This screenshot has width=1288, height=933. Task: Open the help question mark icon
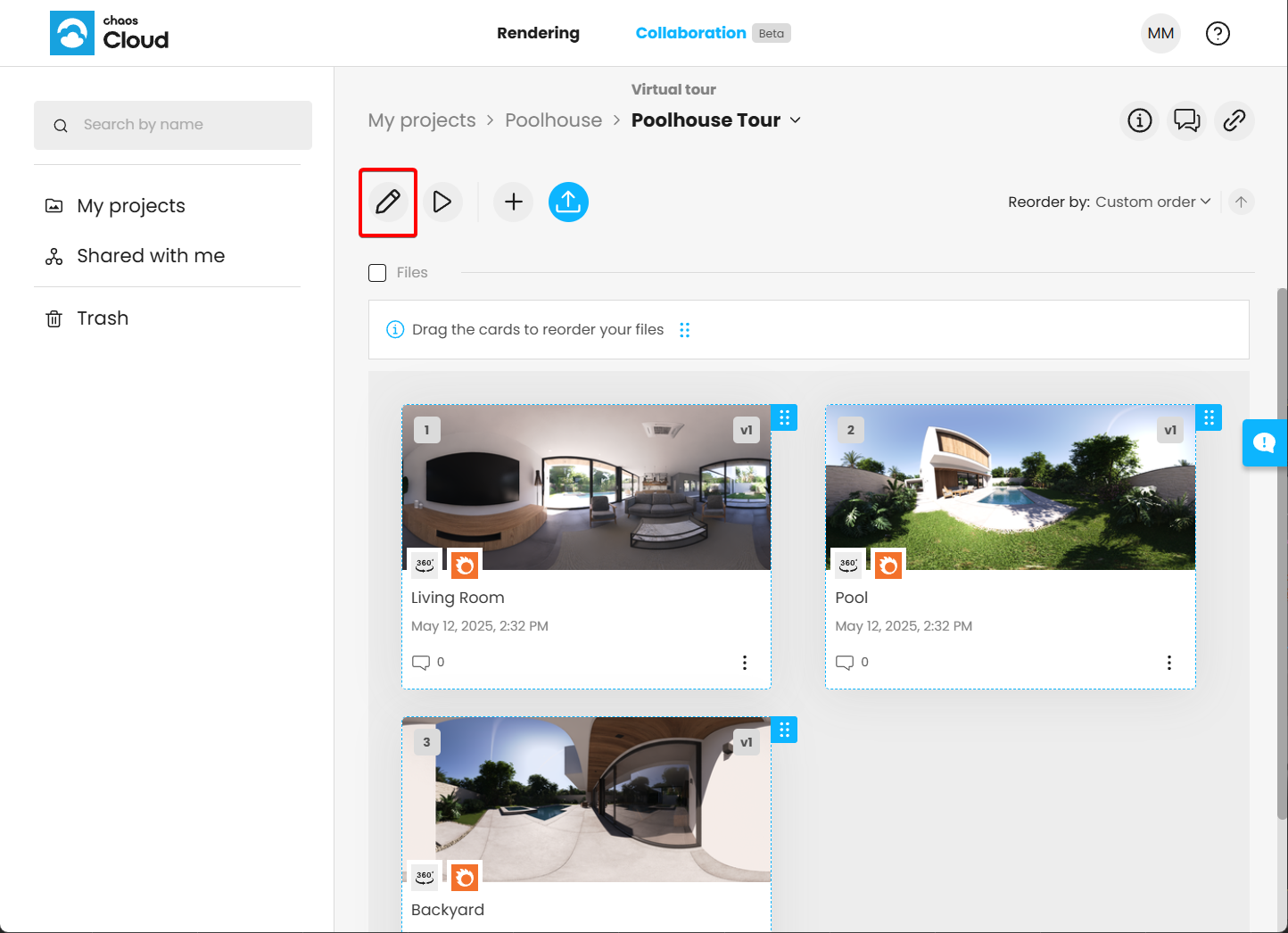point(1218,34)
